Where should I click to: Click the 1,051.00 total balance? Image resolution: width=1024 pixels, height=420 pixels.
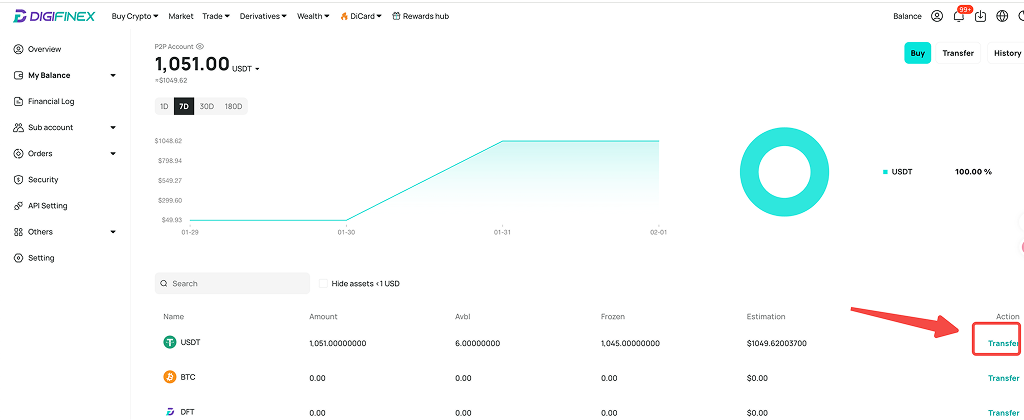tap(192, 64)
